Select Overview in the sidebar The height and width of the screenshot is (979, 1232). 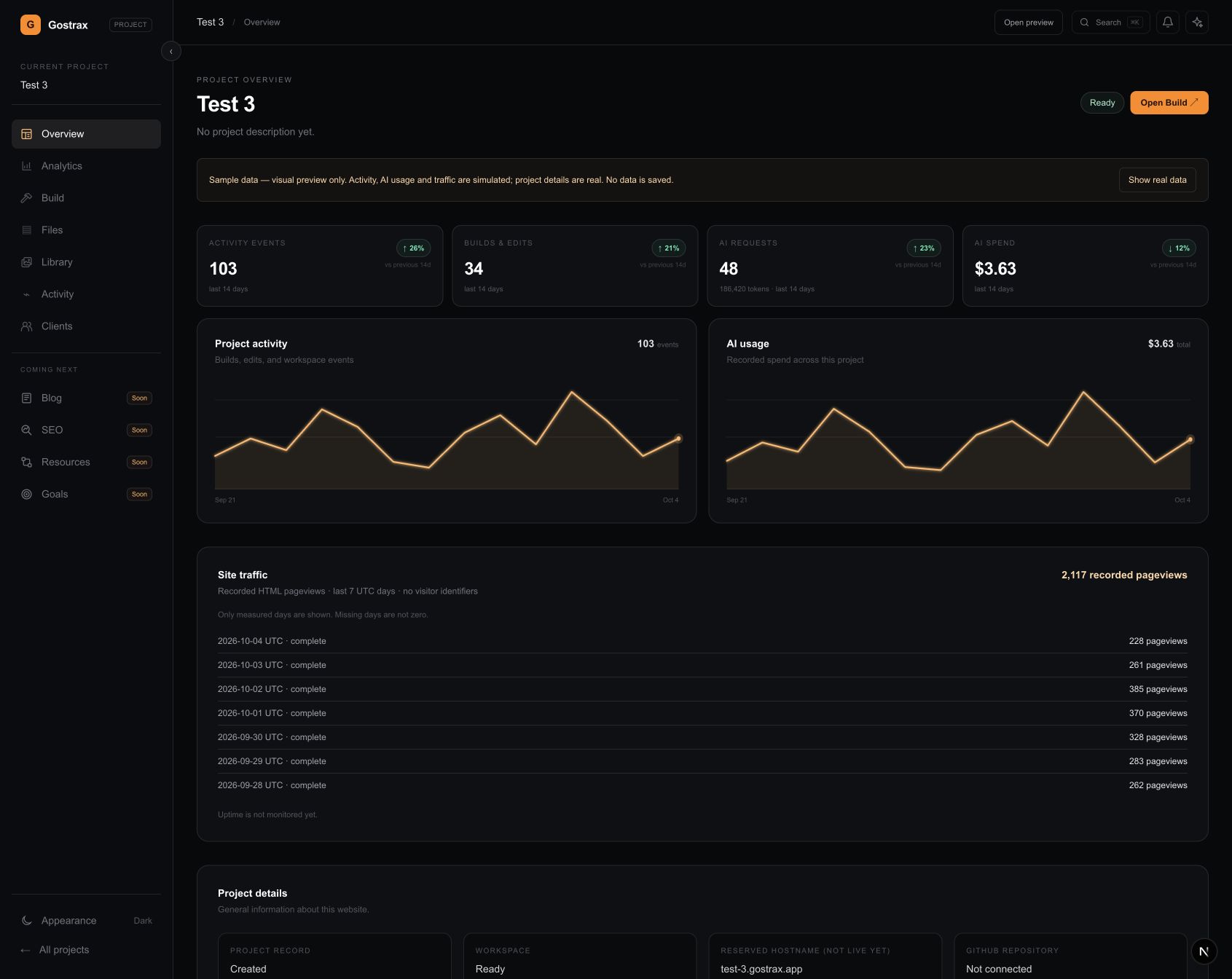click(x=86, y=134)
